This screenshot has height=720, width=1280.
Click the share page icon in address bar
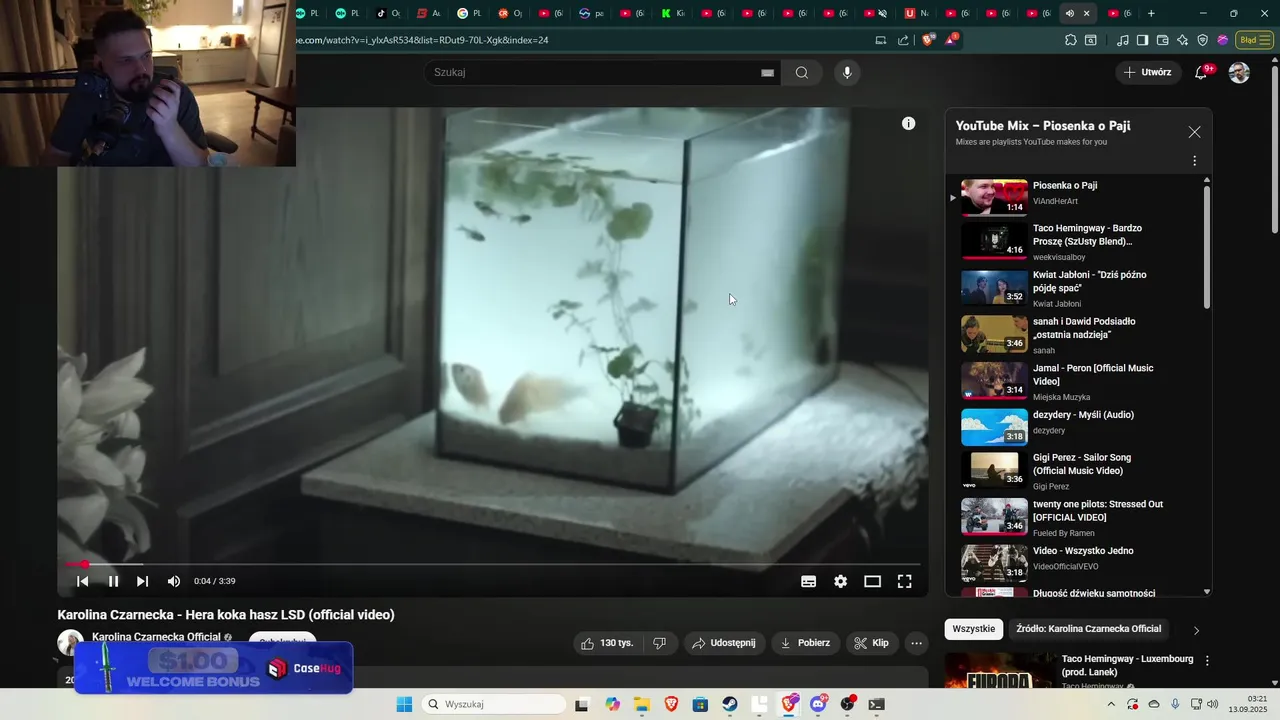[903, 40]
